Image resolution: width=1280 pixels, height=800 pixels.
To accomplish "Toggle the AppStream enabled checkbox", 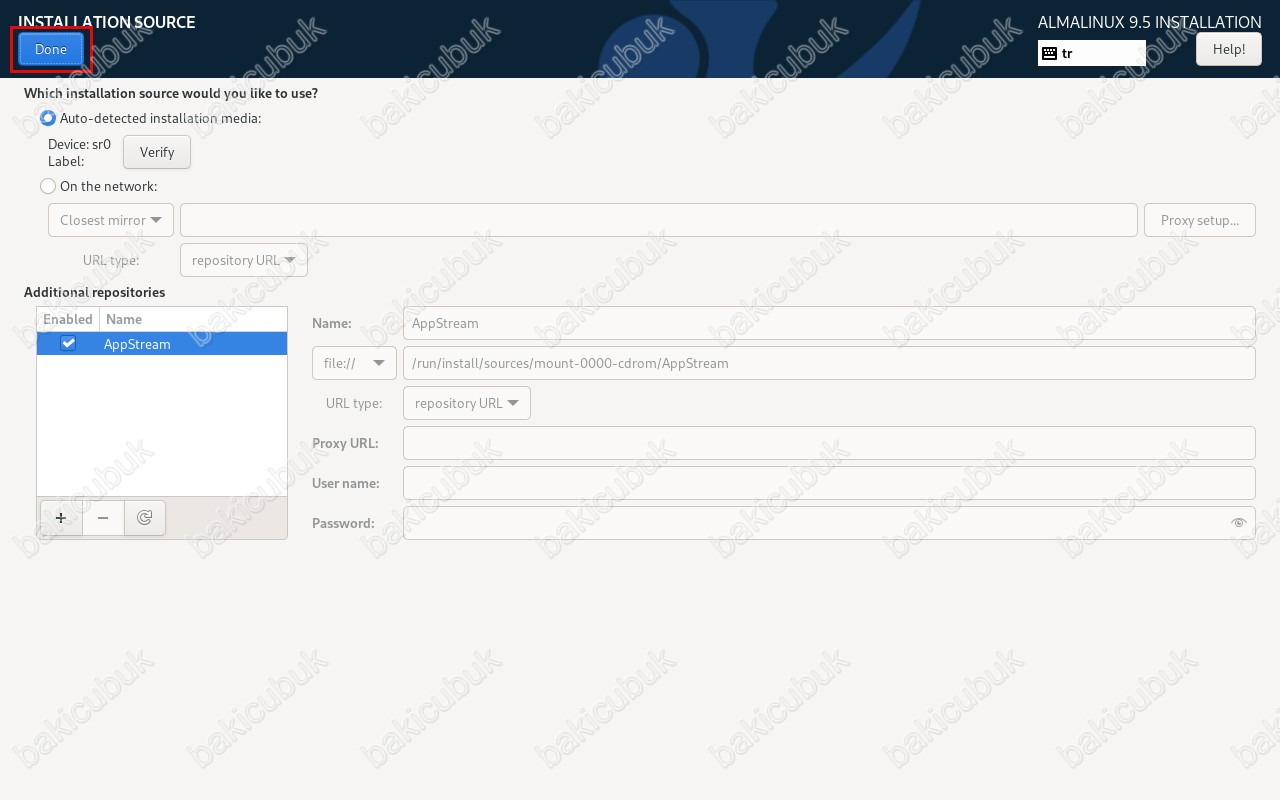I will (x=68, y=343).
